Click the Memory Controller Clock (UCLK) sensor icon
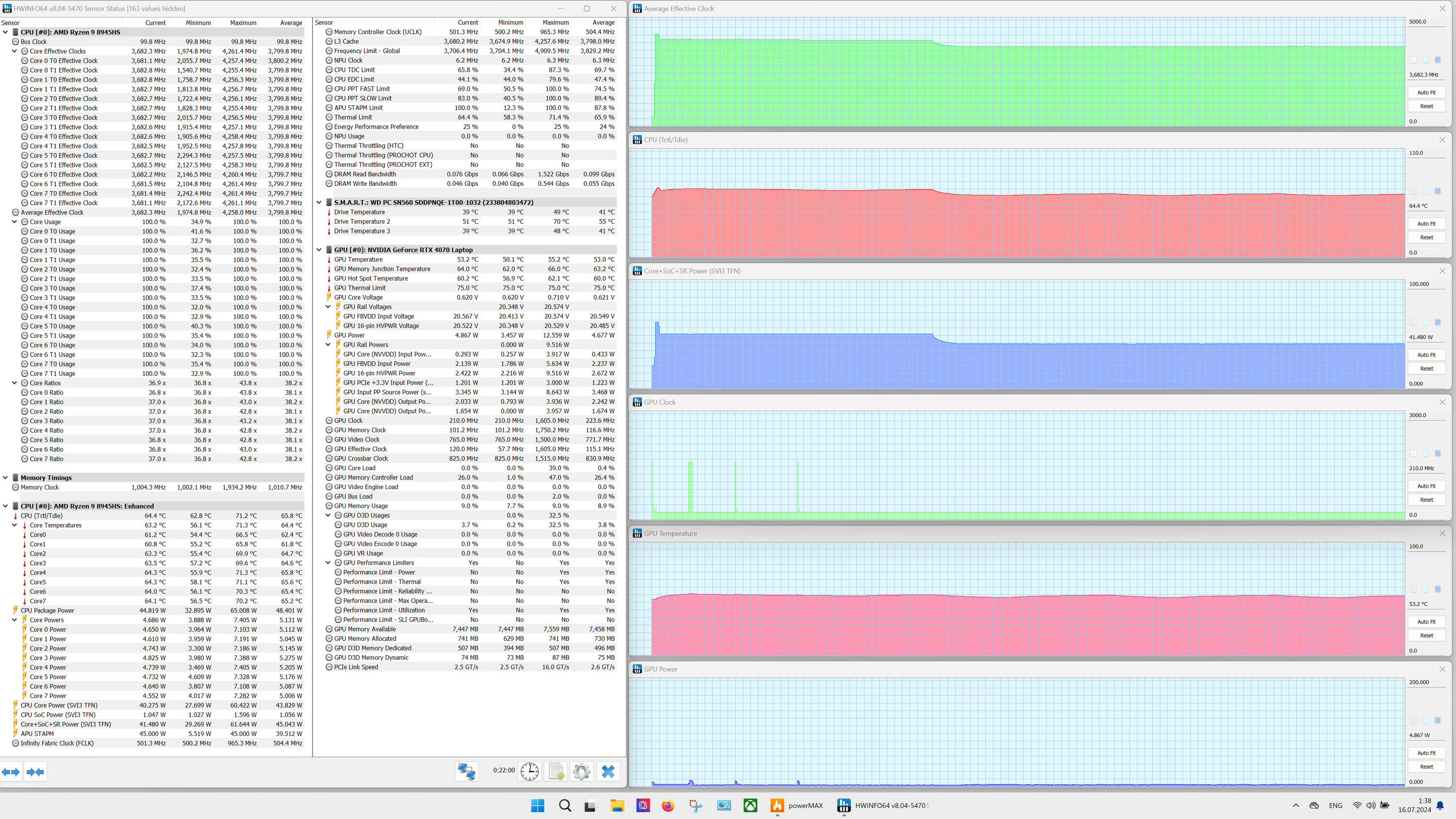The width and height of the screenshot is (1456, 819). 329,32
